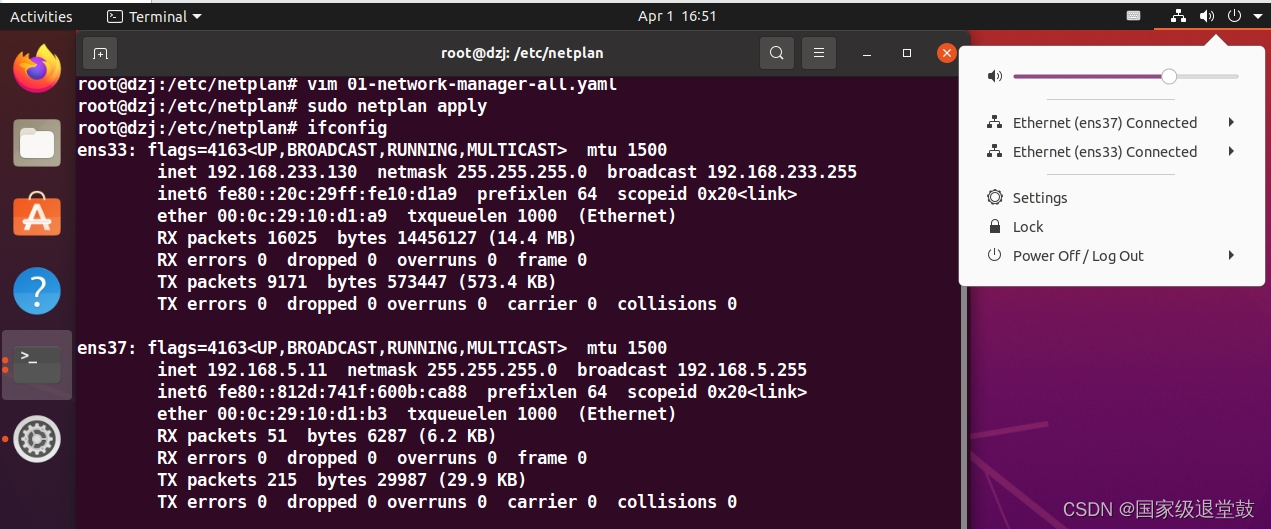1271x529 pixels.
Task: Select Ethernet (ens37) Connected entry
Action: click(x=1111, y=123)
